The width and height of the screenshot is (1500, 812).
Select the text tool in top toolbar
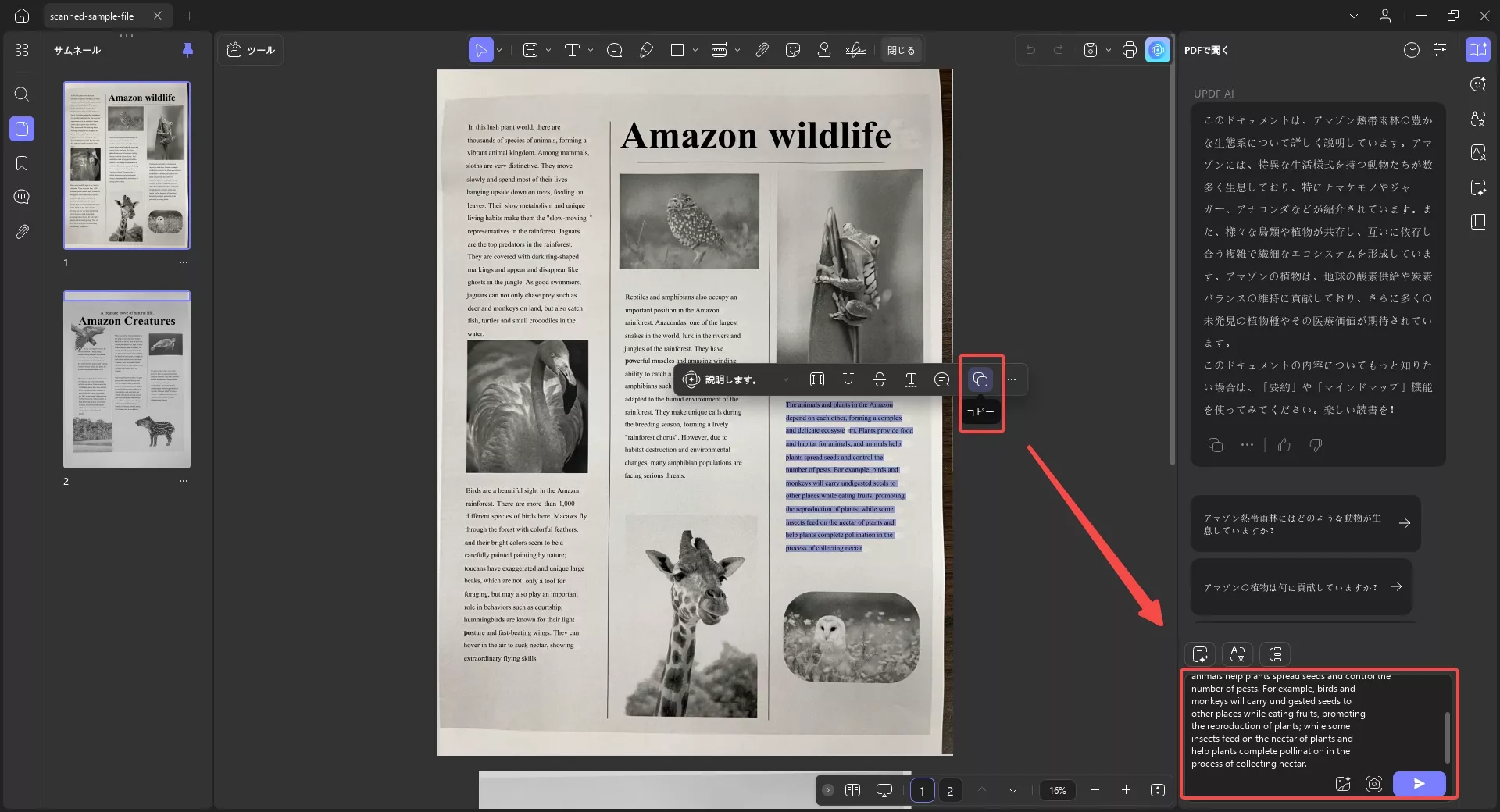572,50
